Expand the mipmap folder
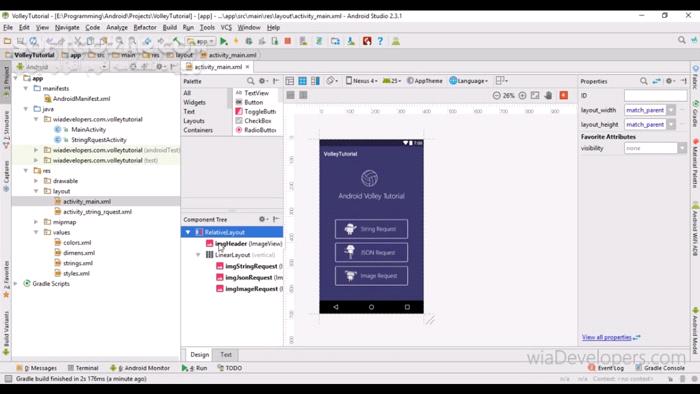 pos(36,222)
